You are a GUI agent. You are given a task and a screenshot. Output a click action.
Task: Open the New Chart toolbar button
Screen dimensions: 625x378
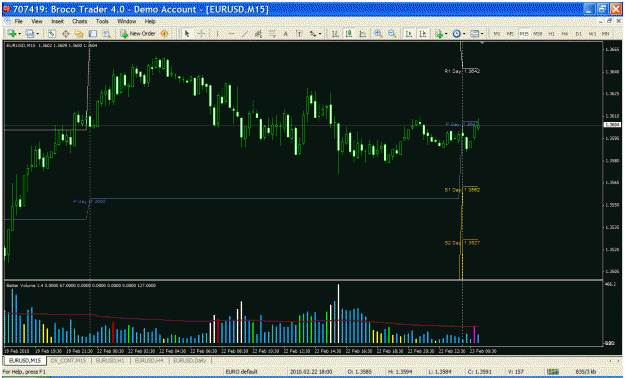pyautogui.click(x=12, y=34)
